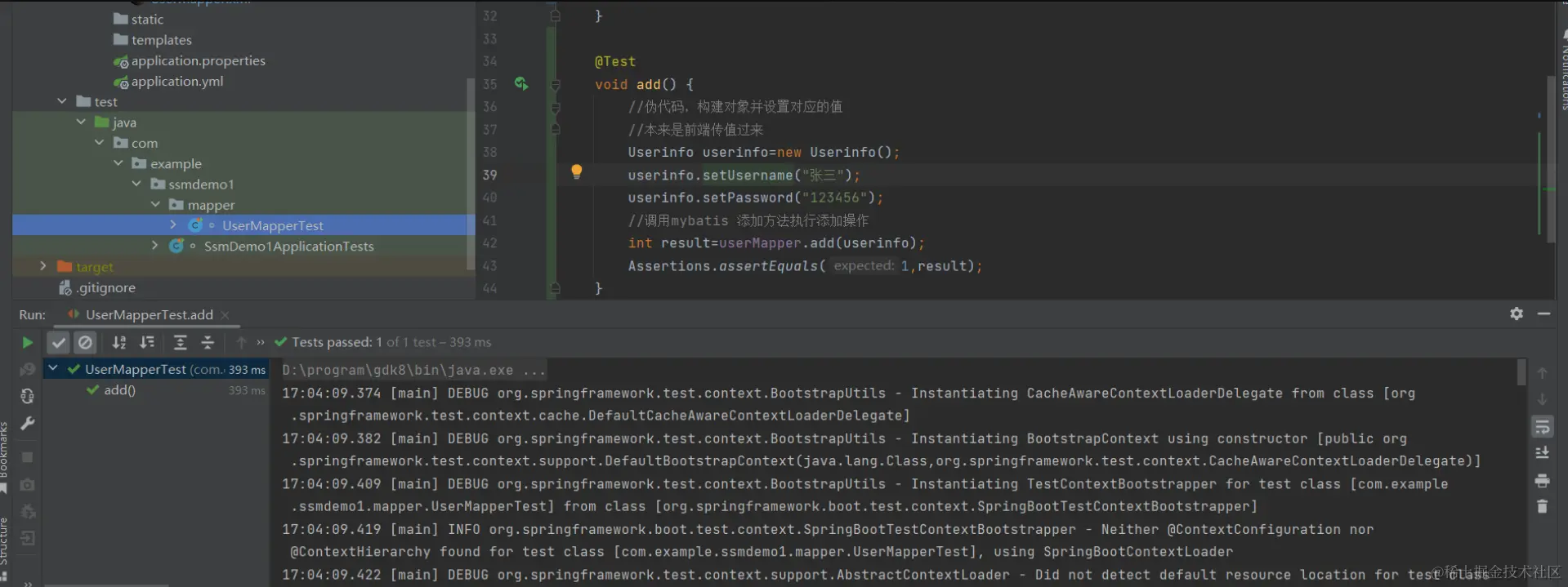Screen dimensions: 1568x587
Task: Click the exit/import icon in Run sidebar
Action: (x=28, y=538)
